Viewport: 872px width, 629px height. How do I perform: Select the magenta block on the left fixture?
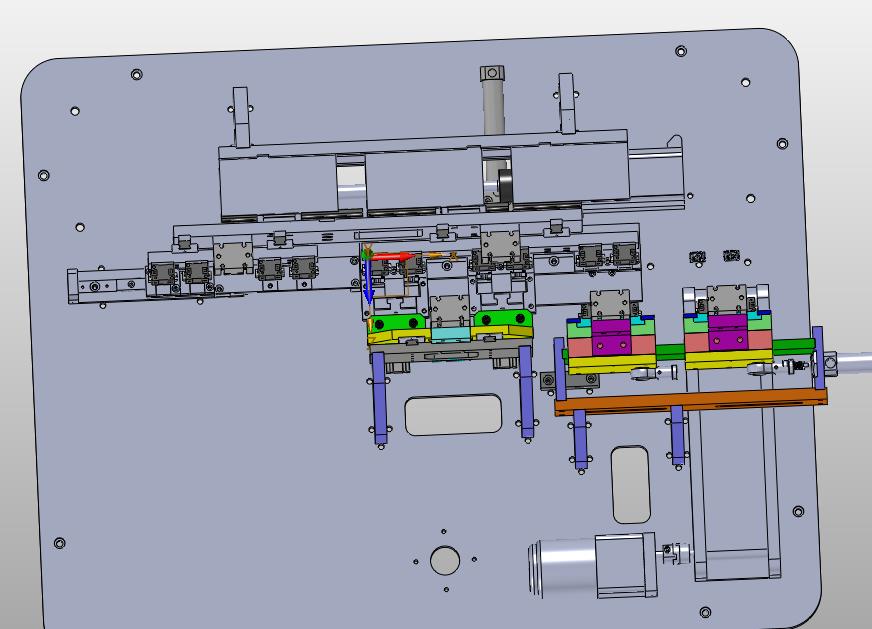coord(612,337)
